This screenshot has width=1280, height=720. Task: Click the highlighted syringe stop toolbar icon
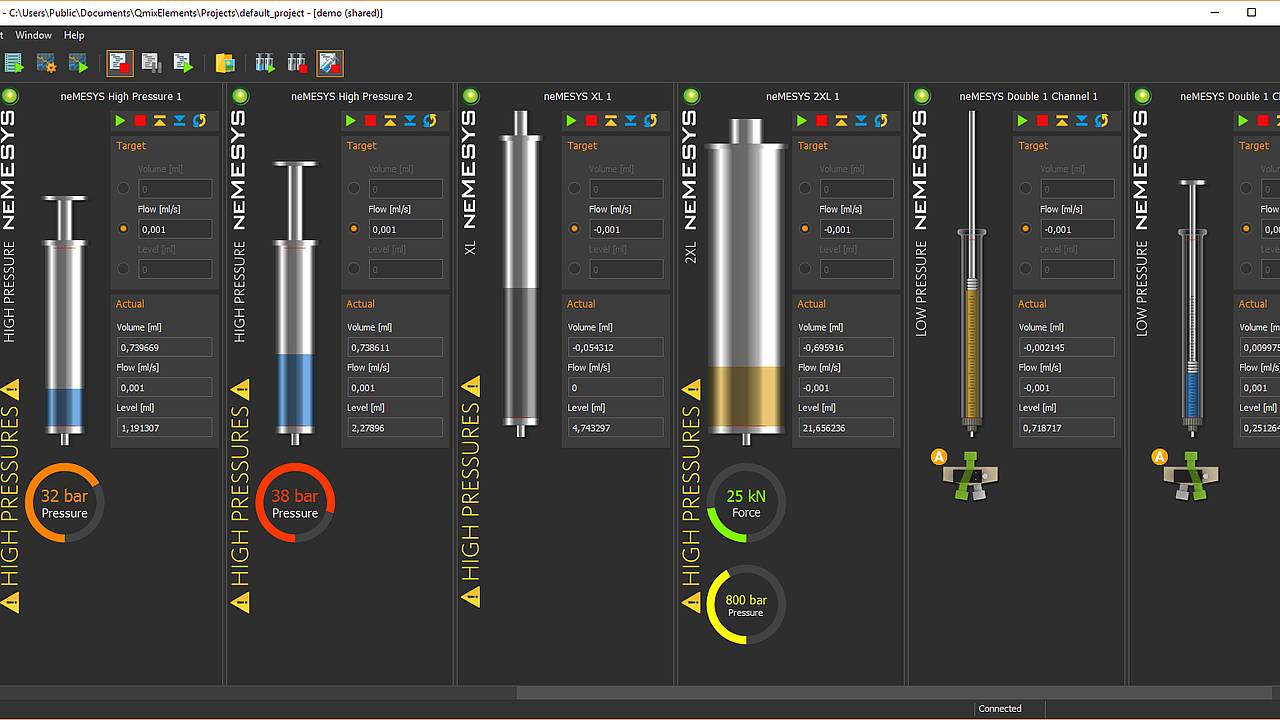tap(330, 63)
